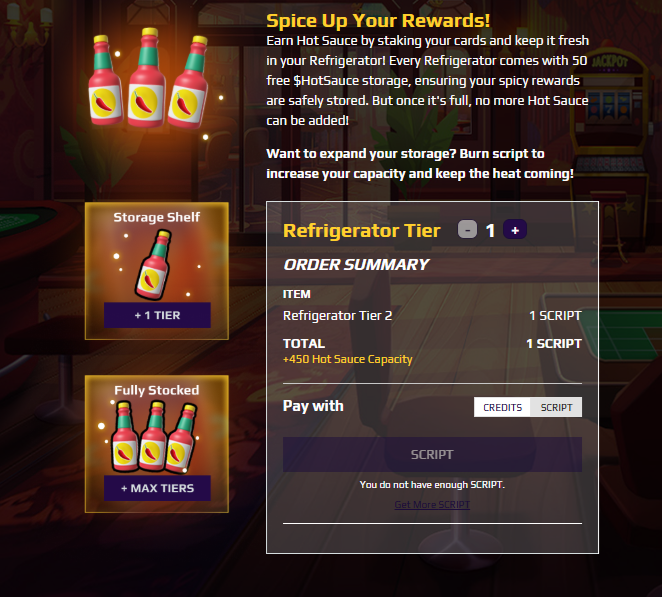Viewport: 662px width, 597px height.
Task: Decrease Refrigerator Tier with minus button
Action: (467, 230)
